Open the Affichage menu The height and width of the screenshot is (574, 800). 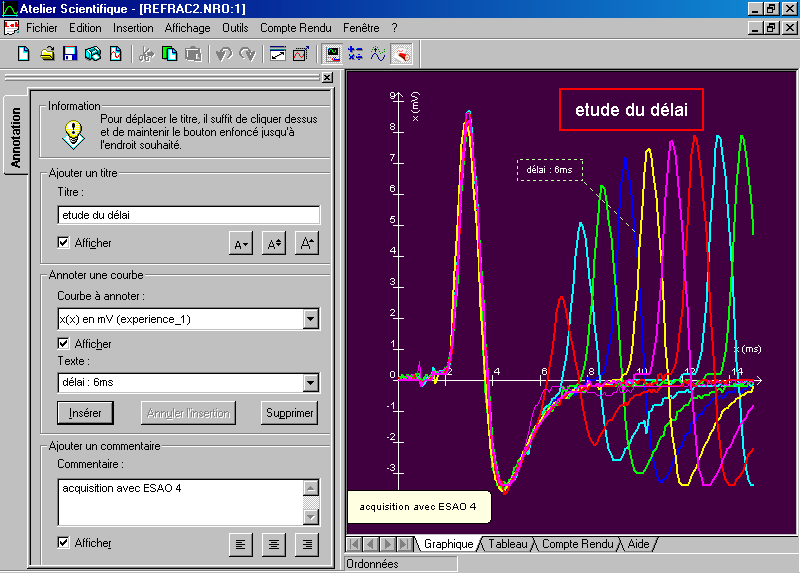pyautogui.click(x=187, y=28)
